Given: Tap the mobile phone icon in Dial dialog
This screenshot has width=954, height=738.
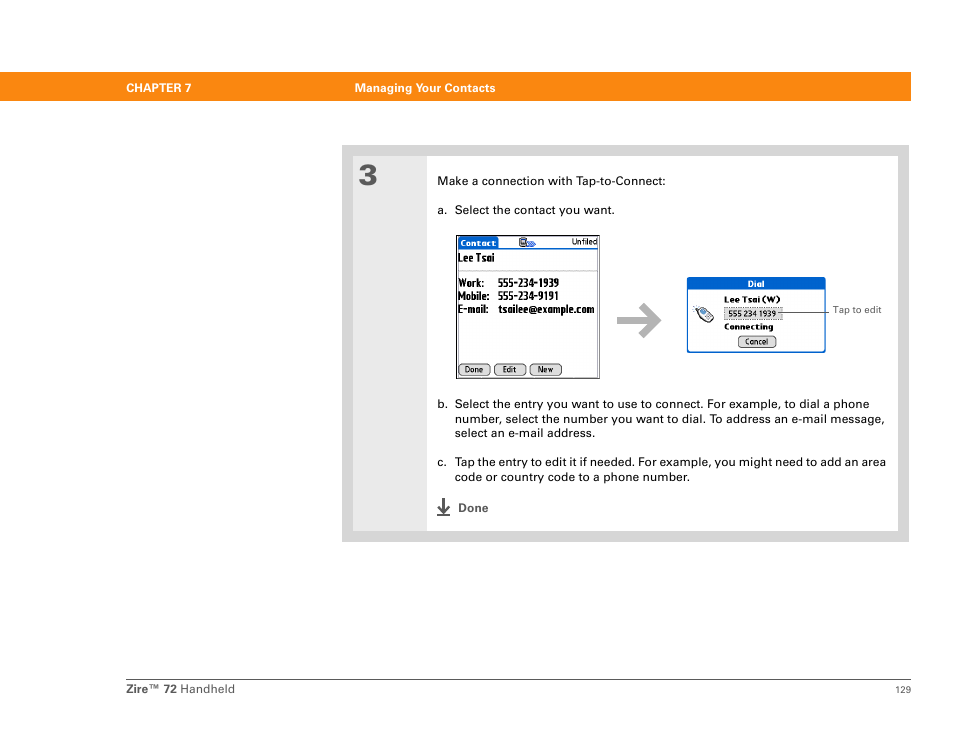Looking at the screenshot, I should click(x=703, y=314).
